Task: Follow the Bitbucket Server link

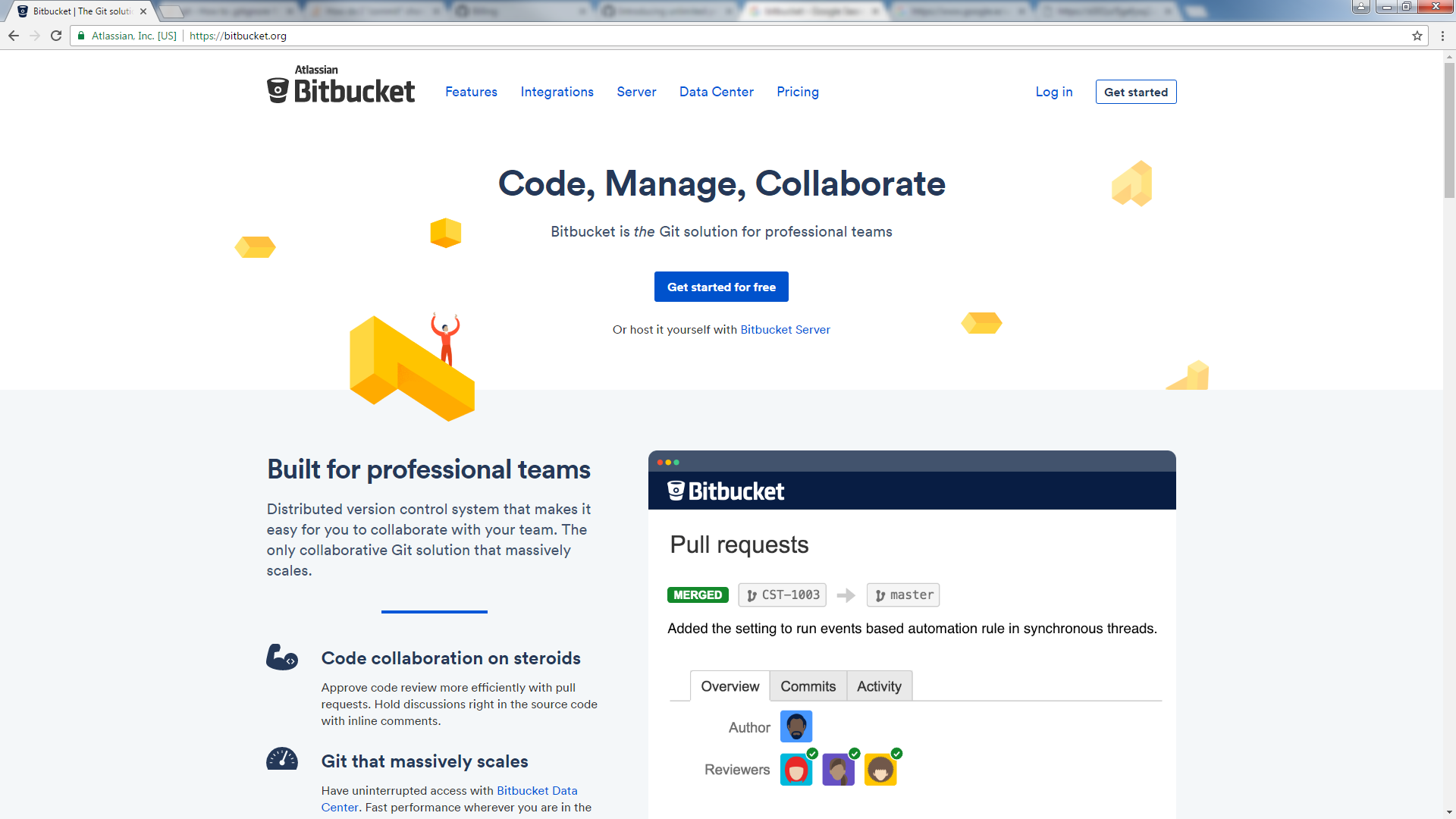Action: point(785,330)
